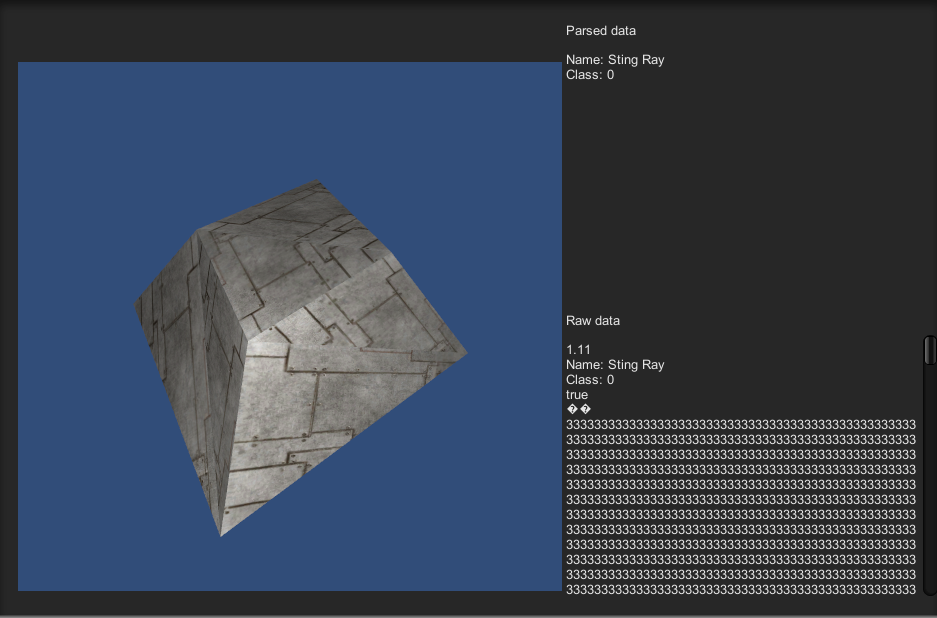
Task: Click "Name: Sting Ray" under Parsed data
Action: (x=615, y=60)
